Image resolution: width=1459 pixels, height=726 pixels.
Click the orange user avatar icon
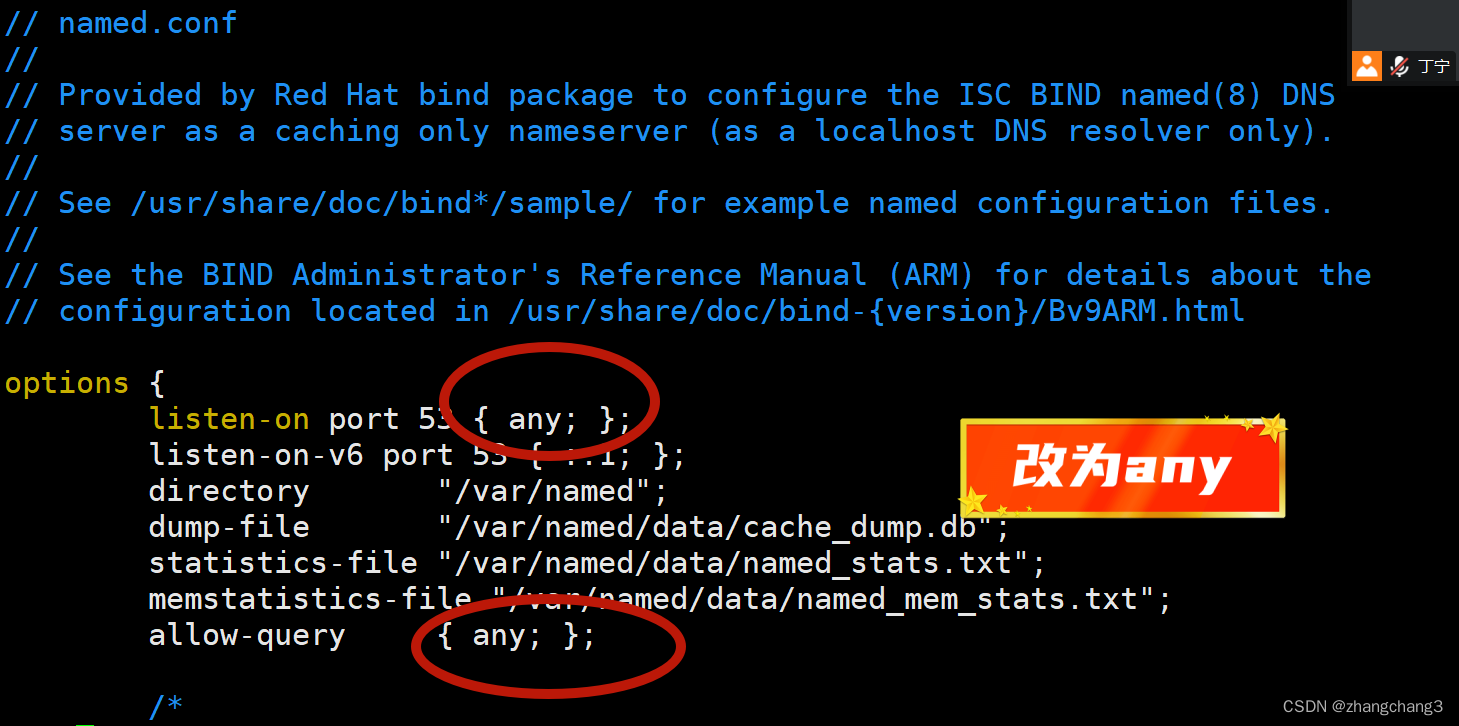1366,66
